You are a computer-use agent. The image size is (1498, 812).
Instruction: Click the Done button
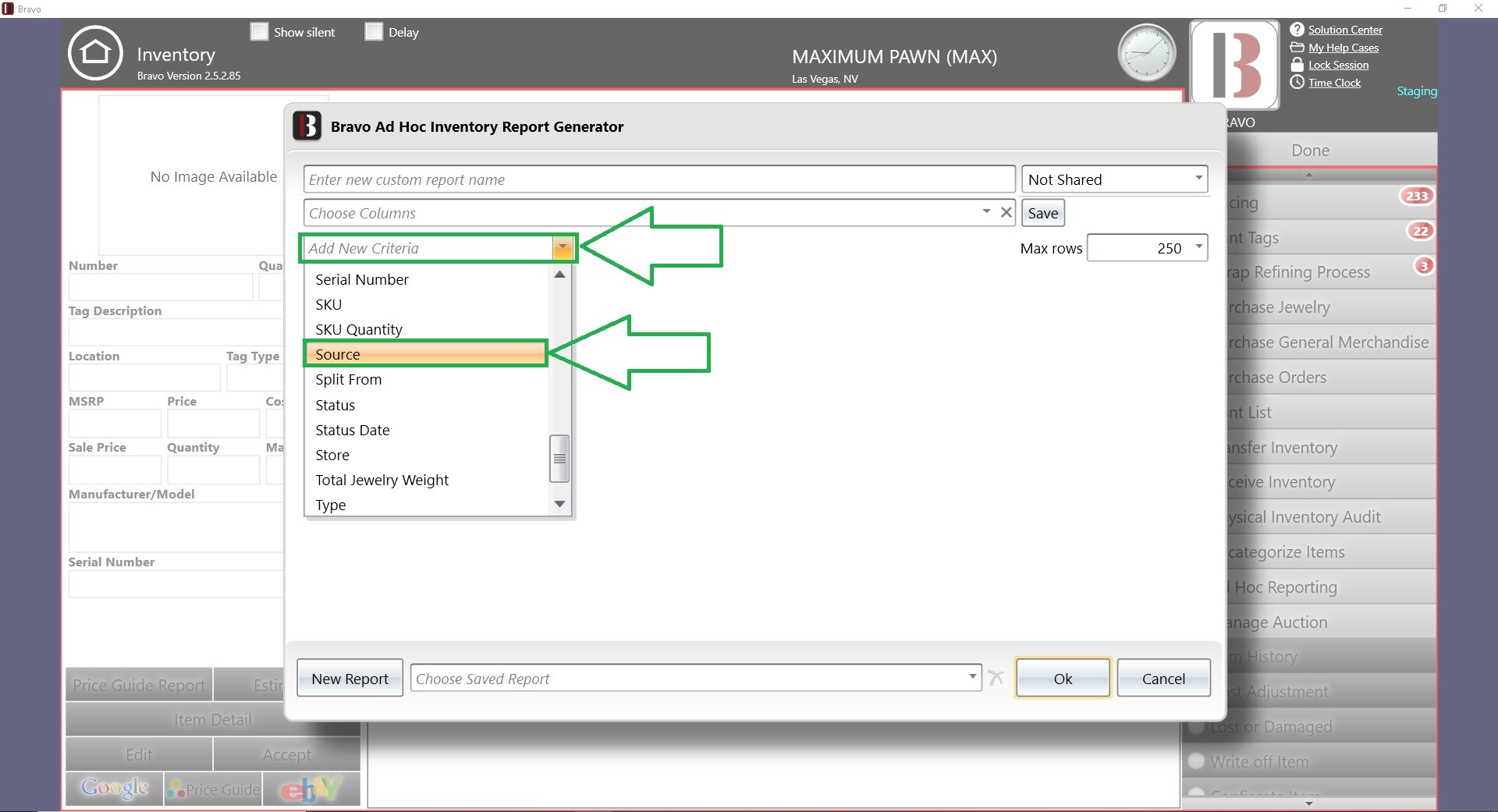(x=1310, y=150)
